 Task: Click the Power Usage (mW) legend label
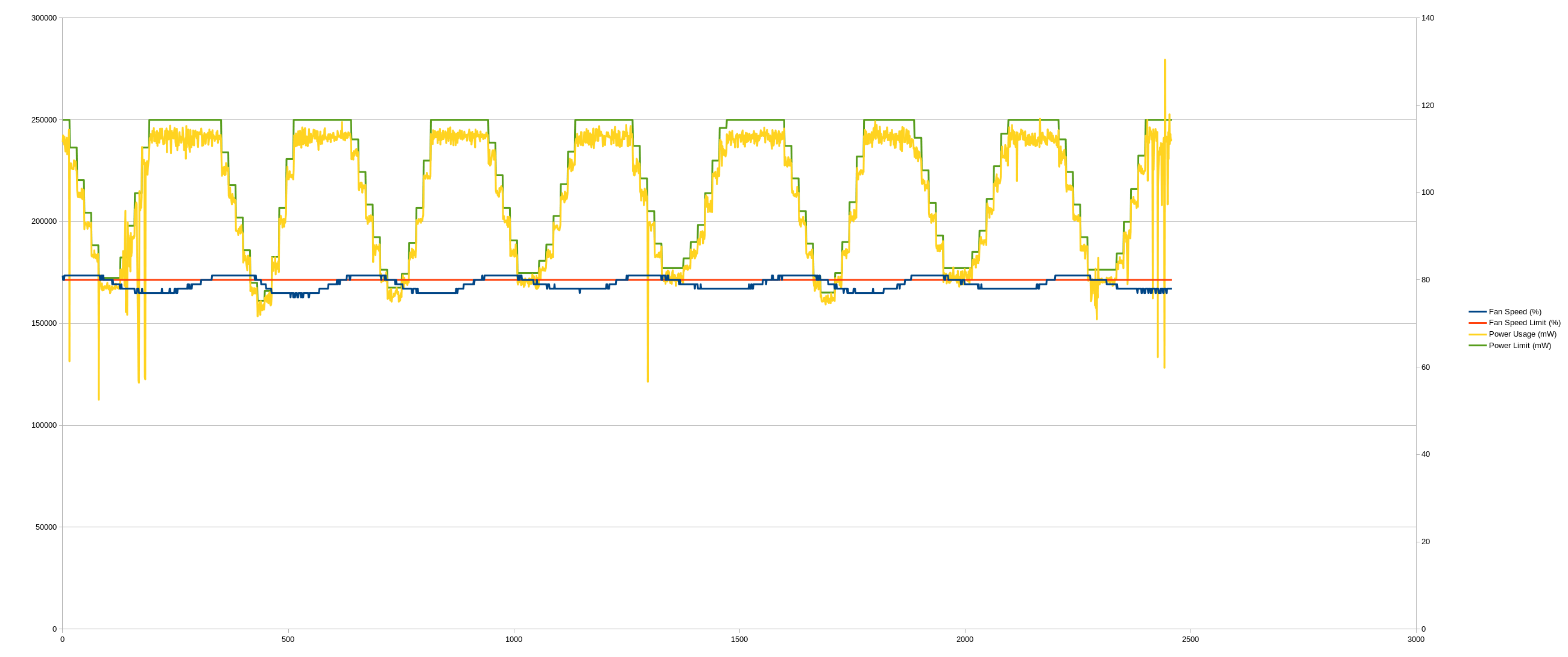1522,334
